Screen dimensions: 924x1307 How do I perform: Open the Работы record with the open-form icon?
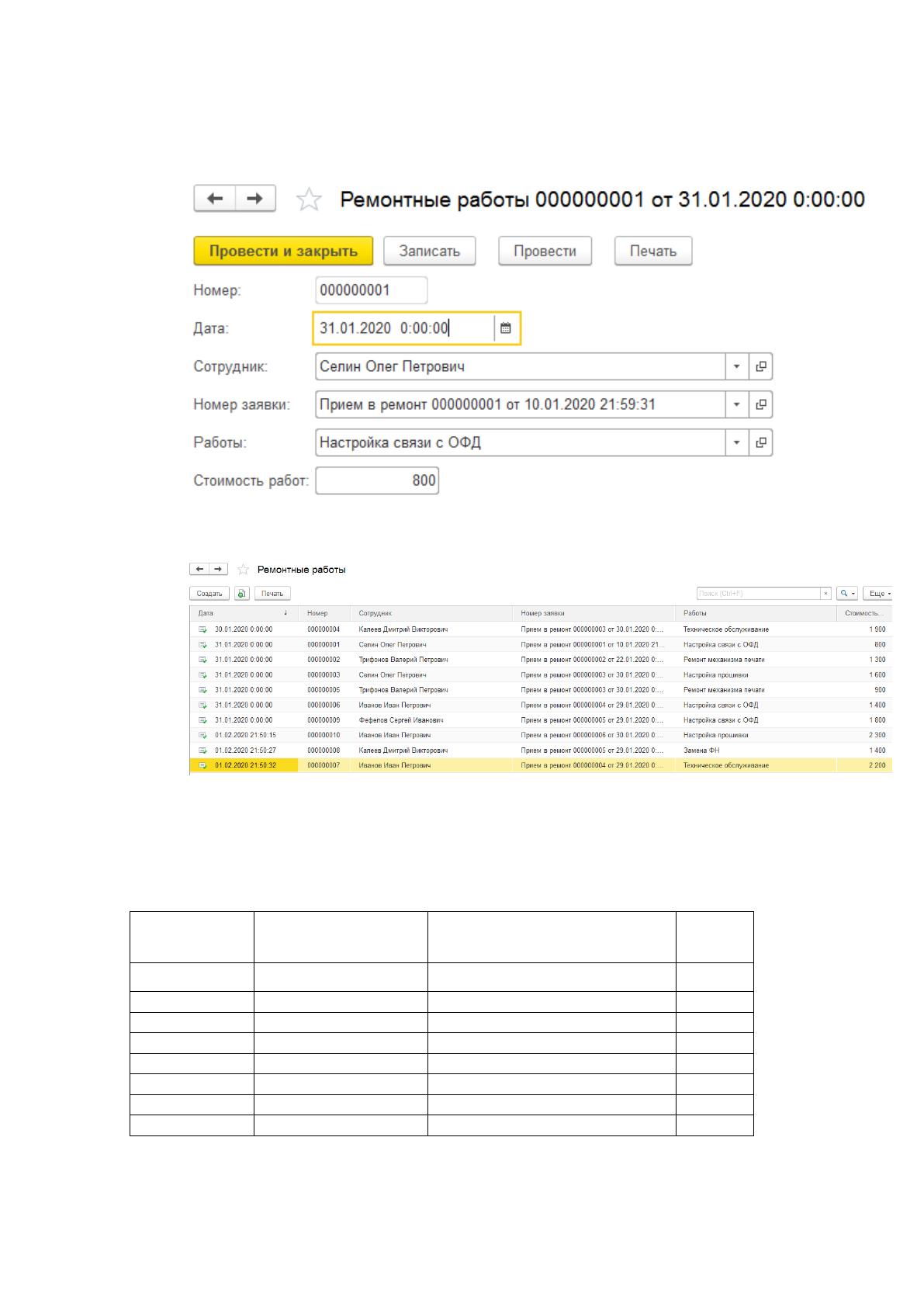tap(761, 442)
